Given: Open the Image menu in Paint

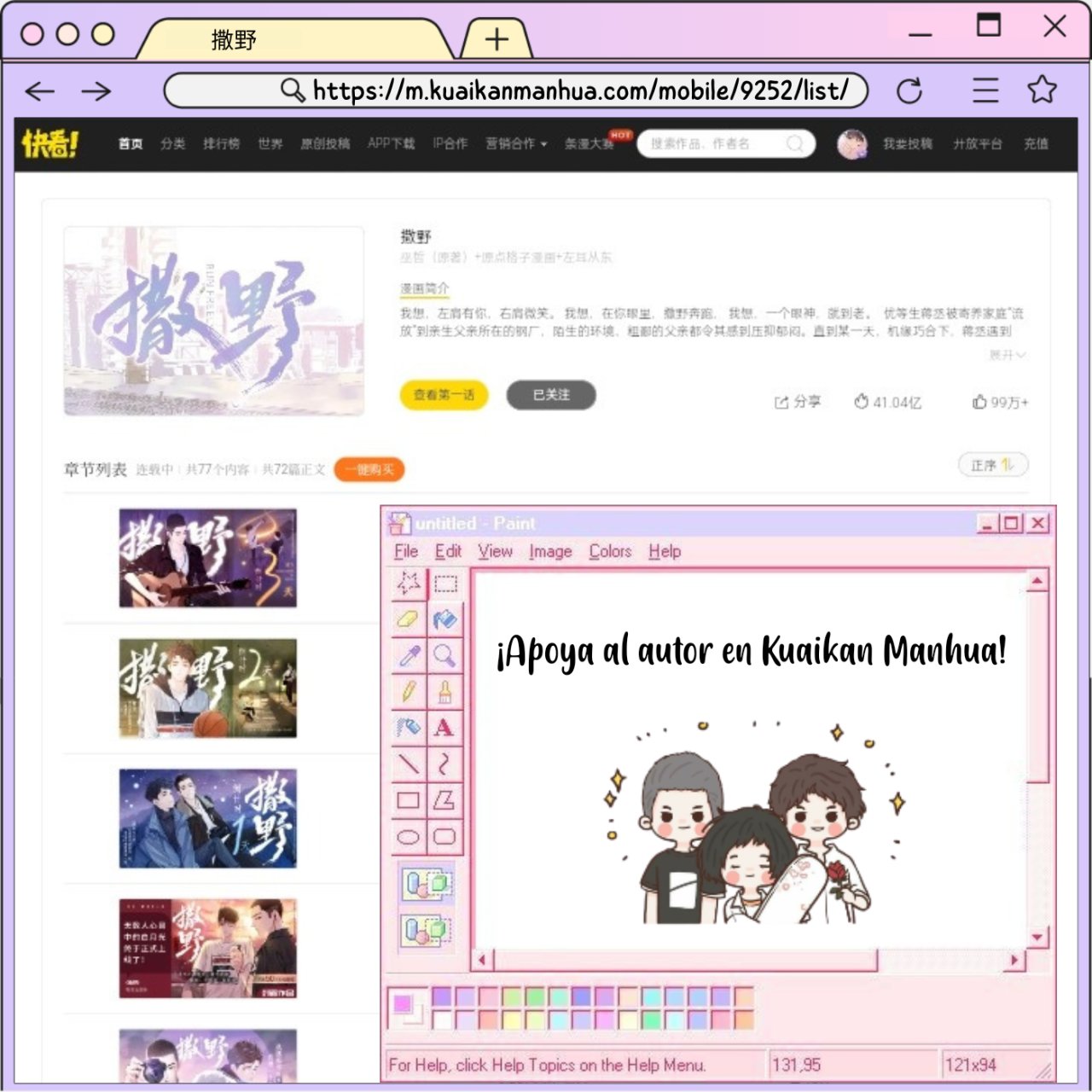Looking at the screenshot, I should (x=550, y=551).
